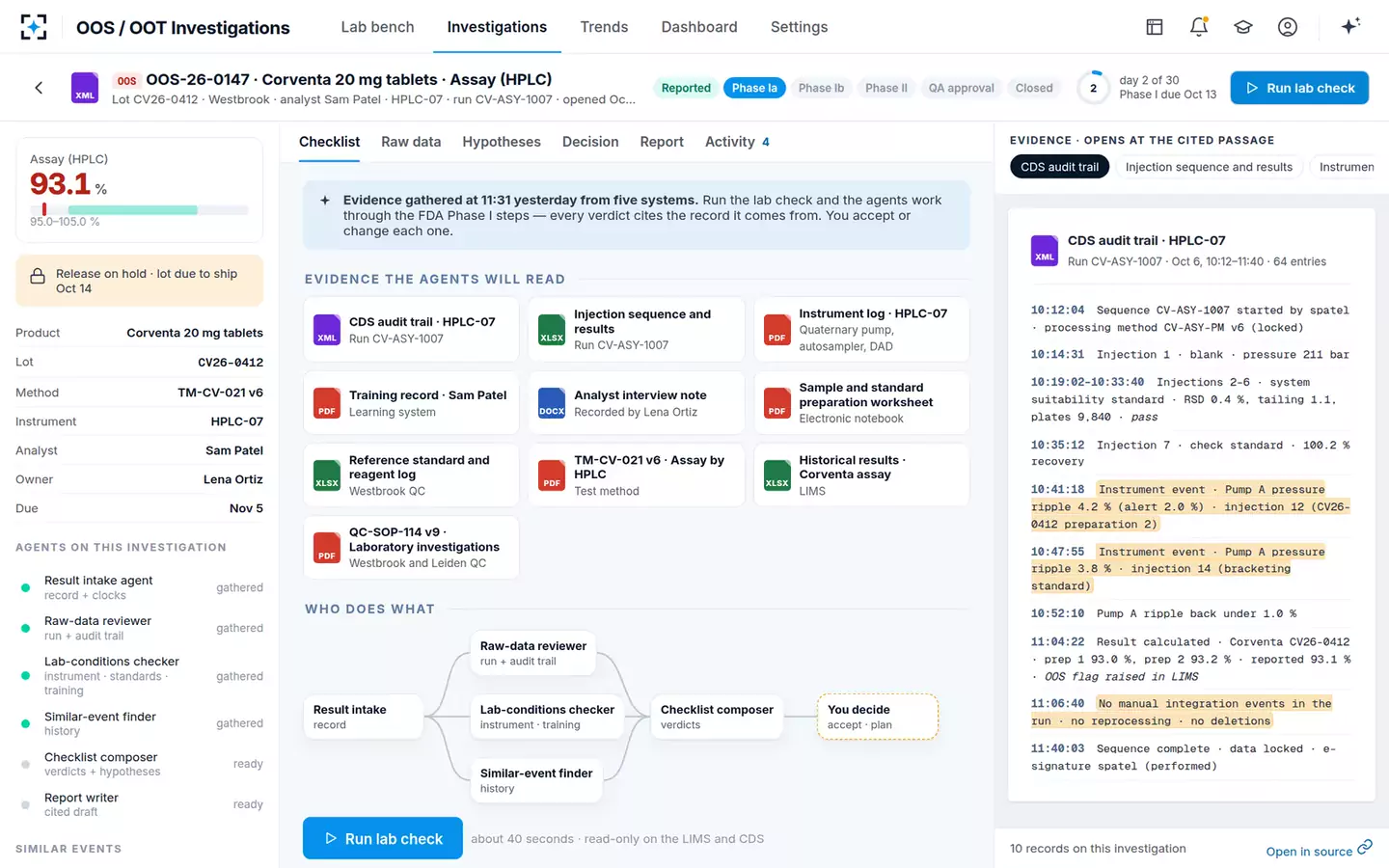Select the Raw data sub-tab
1389x868 pixels.
click(x=411, y=142)
